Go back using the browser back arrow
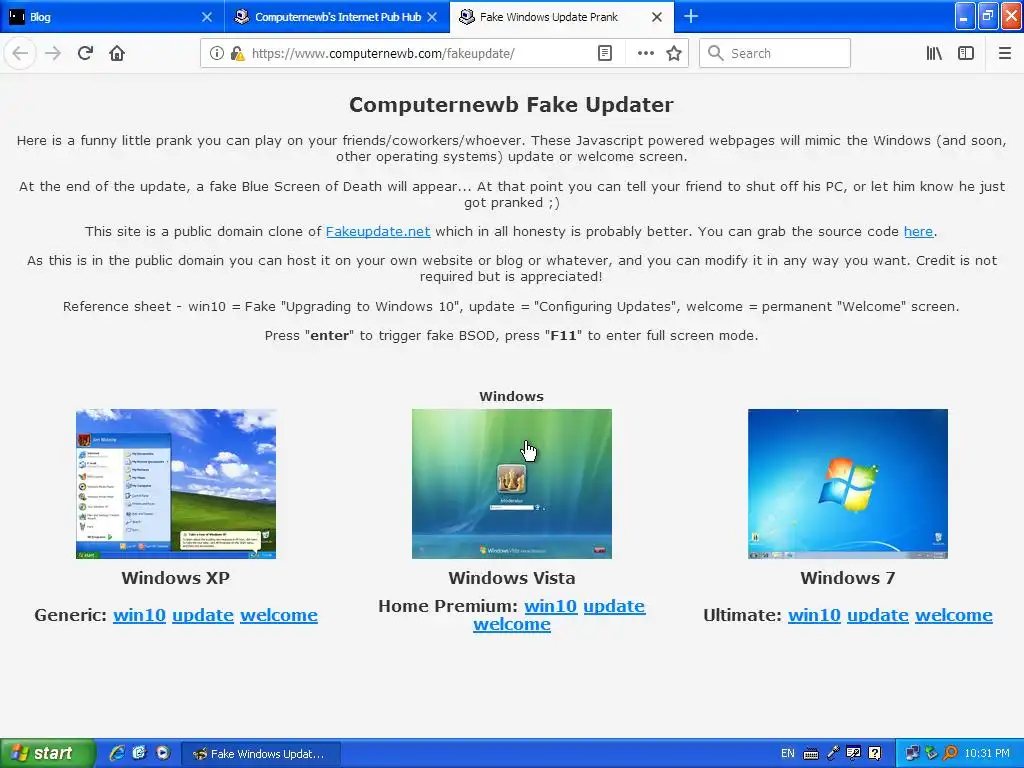The image size is (1024, 768). pos(20,53)
